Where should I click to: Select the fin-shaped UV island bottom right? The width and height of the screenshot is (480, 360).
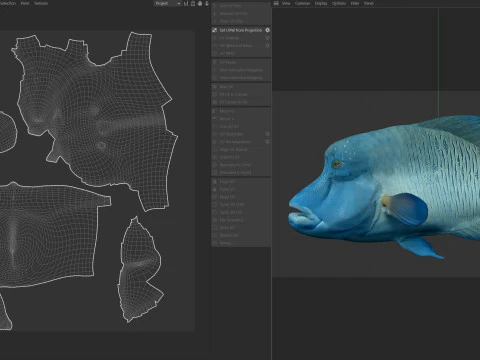coord(140,270)
